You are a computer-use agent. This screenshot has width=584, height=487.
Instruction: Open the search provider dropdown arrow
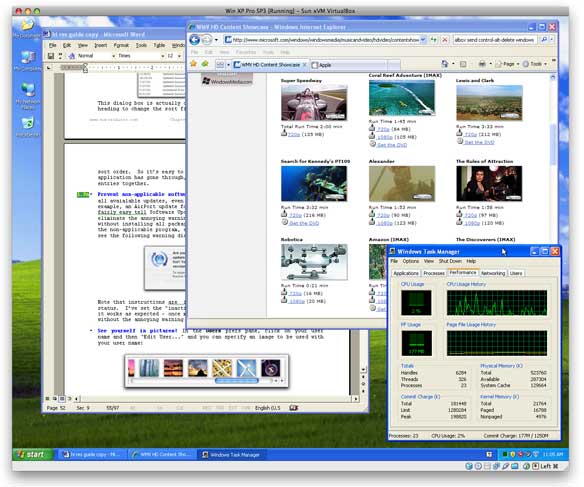click(552, 39)
